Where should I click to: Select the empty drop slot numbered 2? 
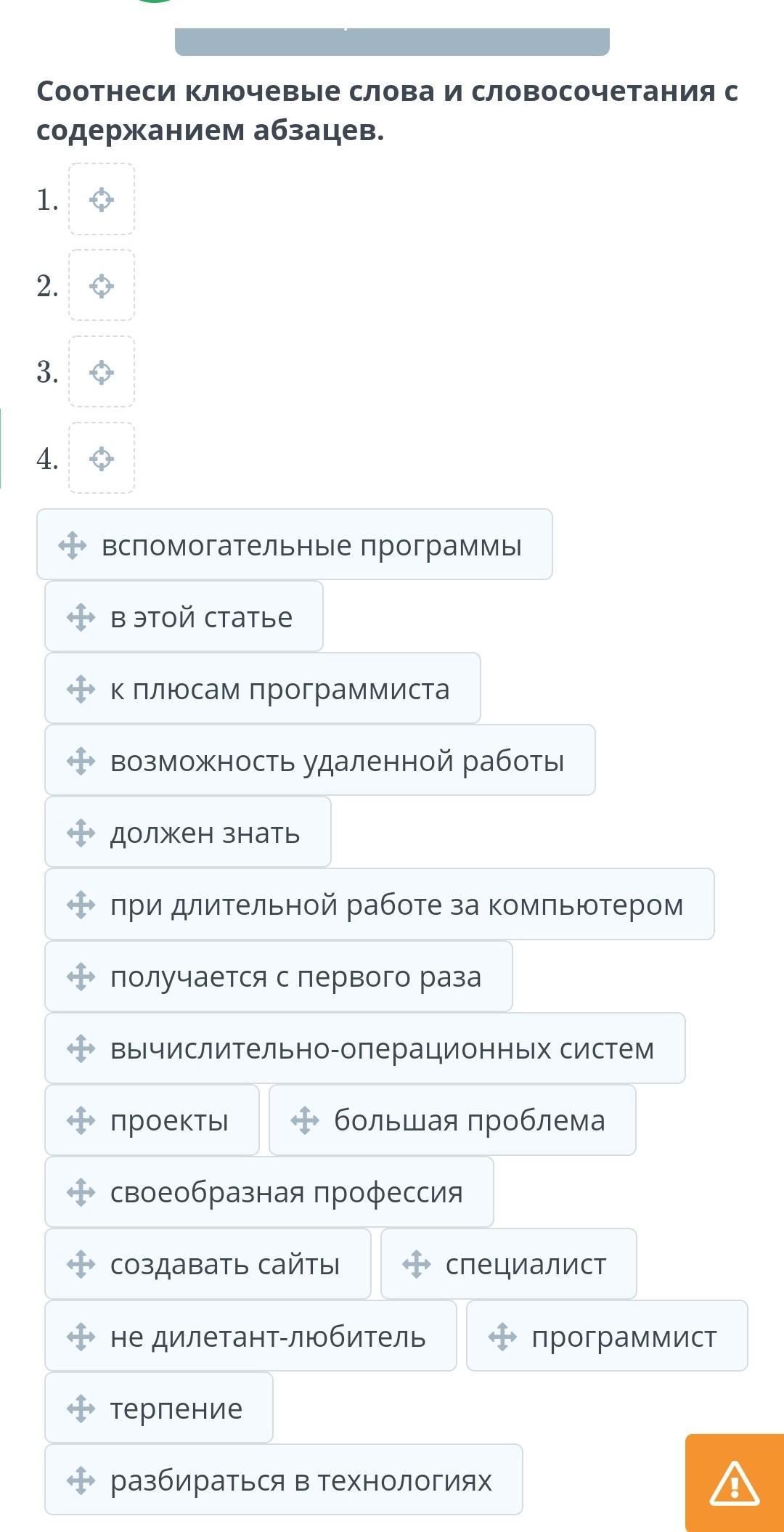click(102, 285)
